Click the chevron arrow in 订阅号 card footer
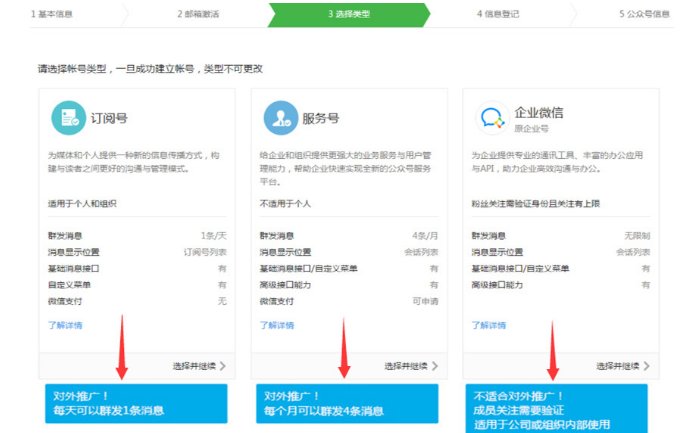This screenshot has width=687, height=433. tap(223, 366)
